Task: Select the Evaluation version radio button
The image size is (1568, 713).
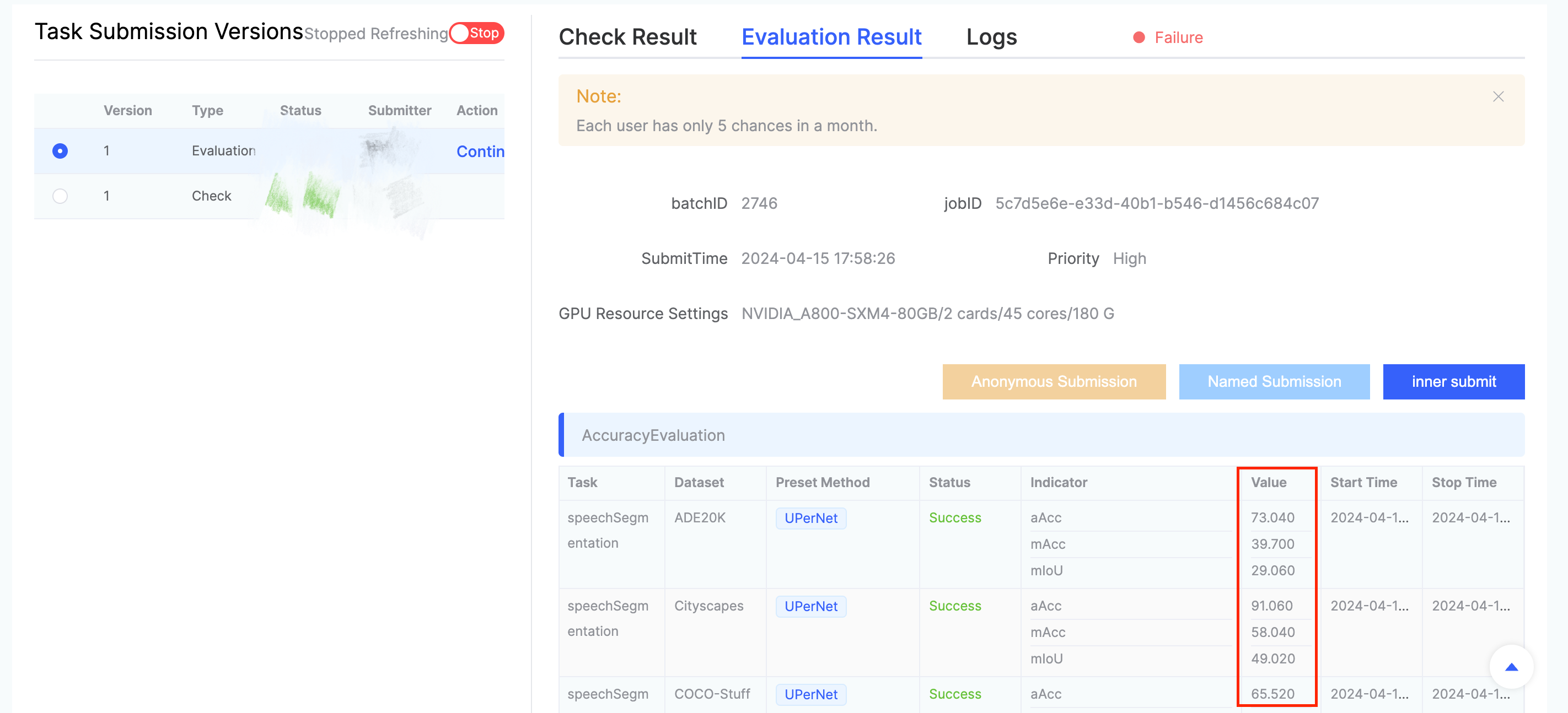Action: (x=60, y=151)
